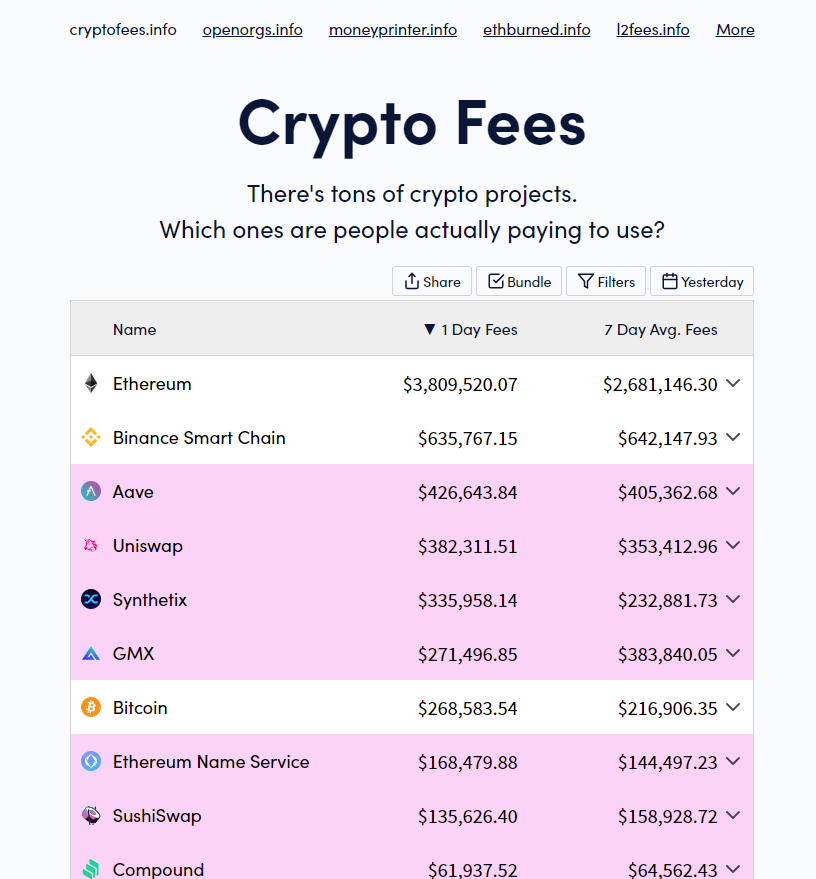This screenshot has height=879, width=816.
Task: Click the Uniswap unicorn logo icon
Action: (x=91, y=545)
